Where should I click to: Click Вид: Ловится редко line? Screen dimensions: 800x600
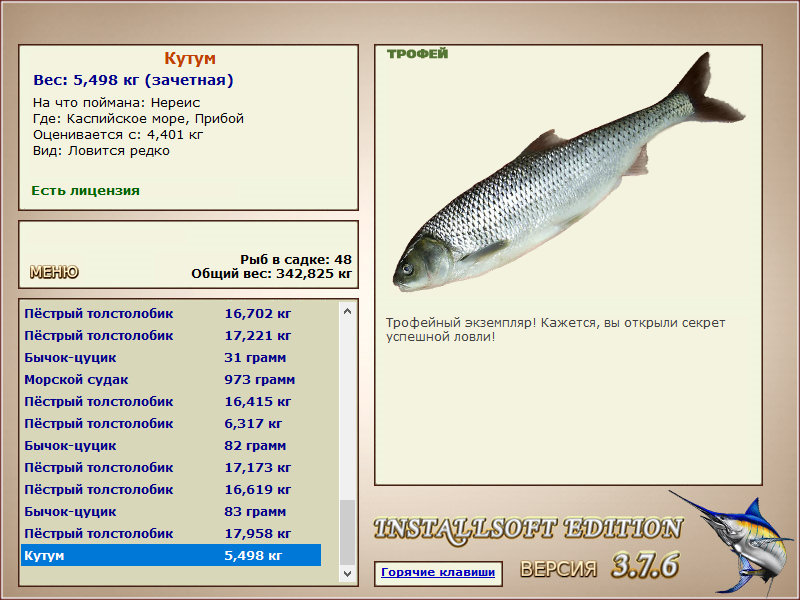(101, 151)
